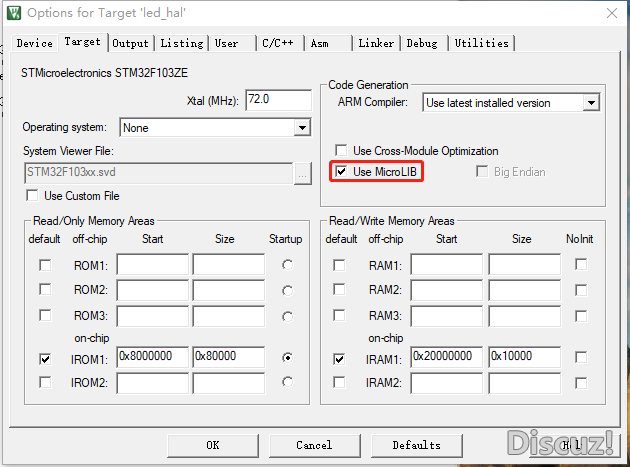Select the ROM2 Startup radio button
The image size is (630, 467).
[287, 291]
